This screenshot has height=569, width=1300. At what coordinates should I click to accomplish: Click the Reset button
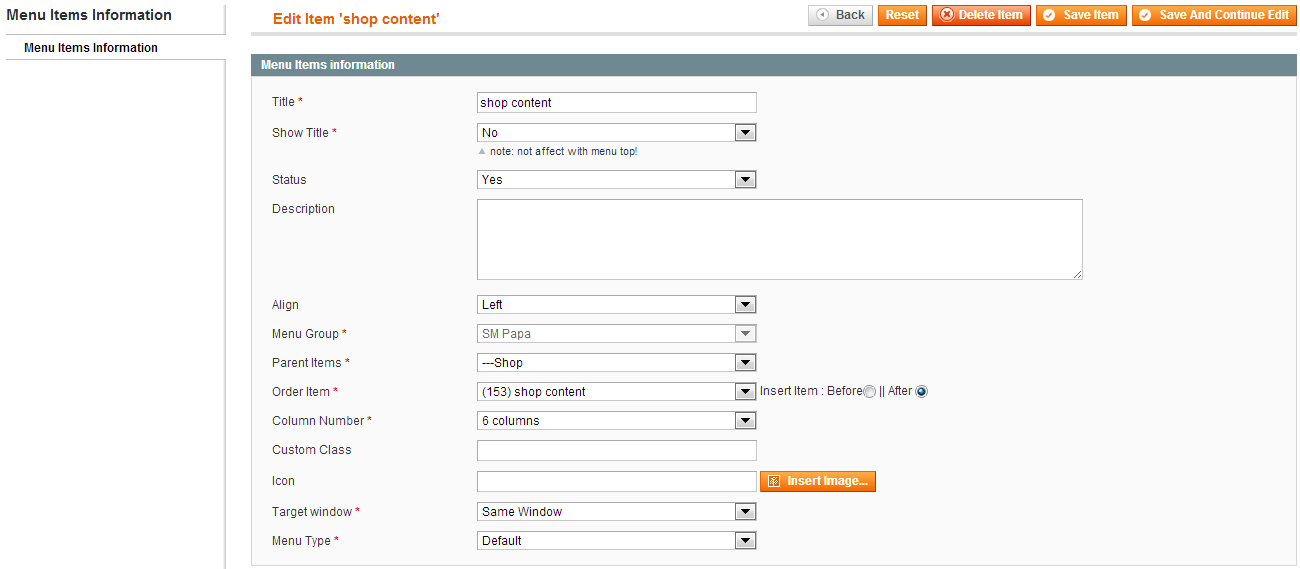[x=902, y=15]
